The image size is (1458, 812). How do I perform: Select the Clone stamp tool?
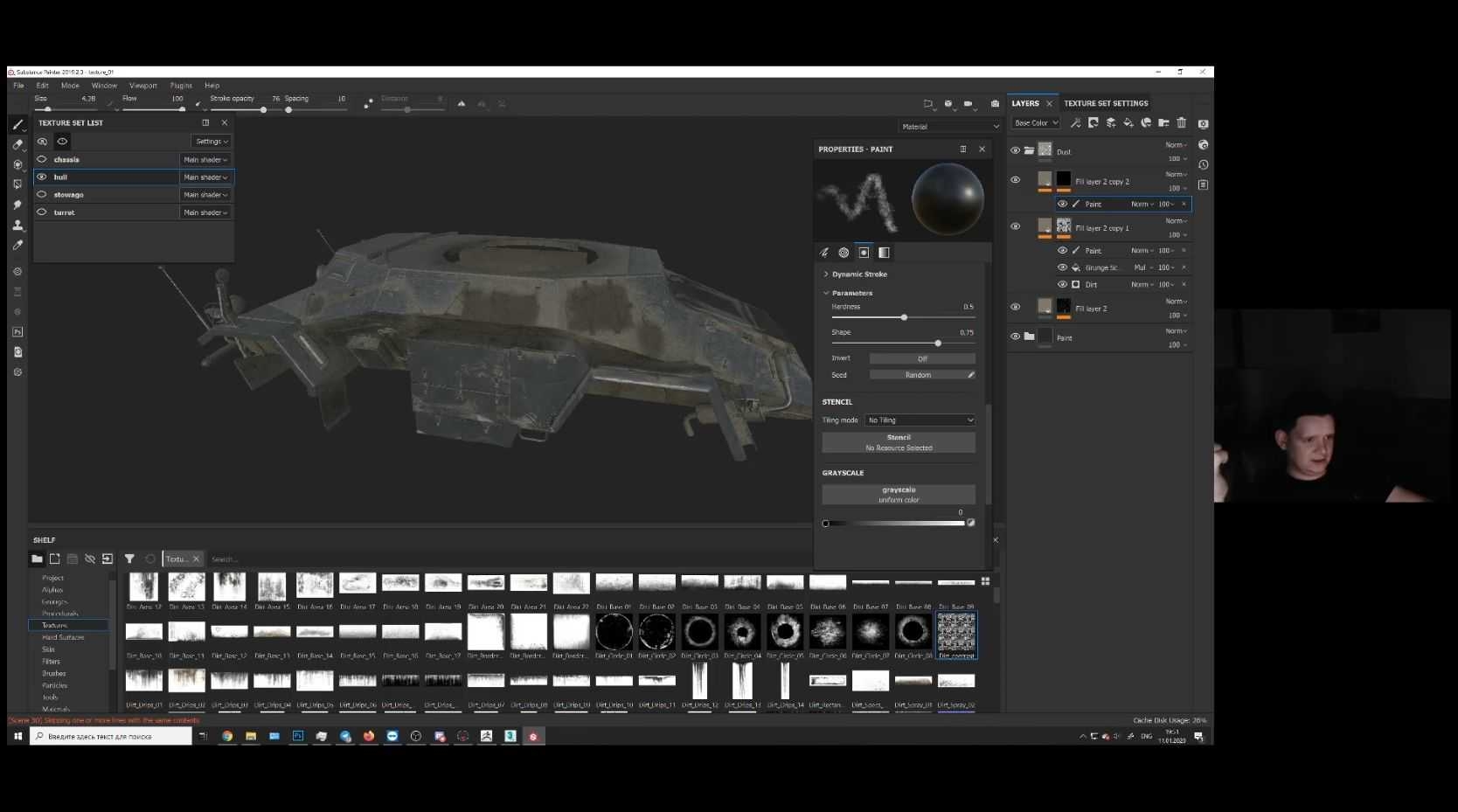click(17, 225)
